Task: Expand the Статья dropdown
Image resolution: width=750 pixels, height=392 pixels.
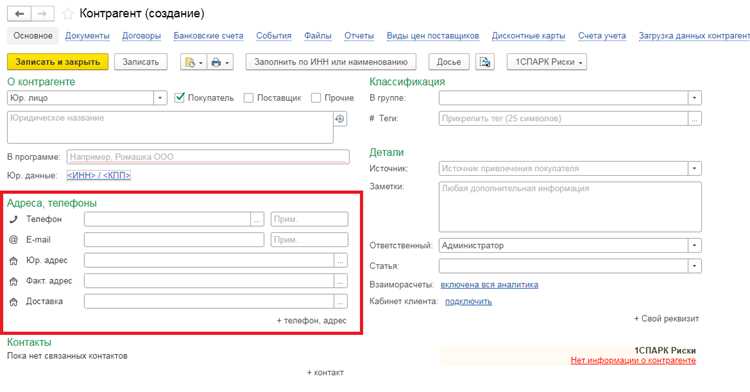Action: click(x=695, y=266)
